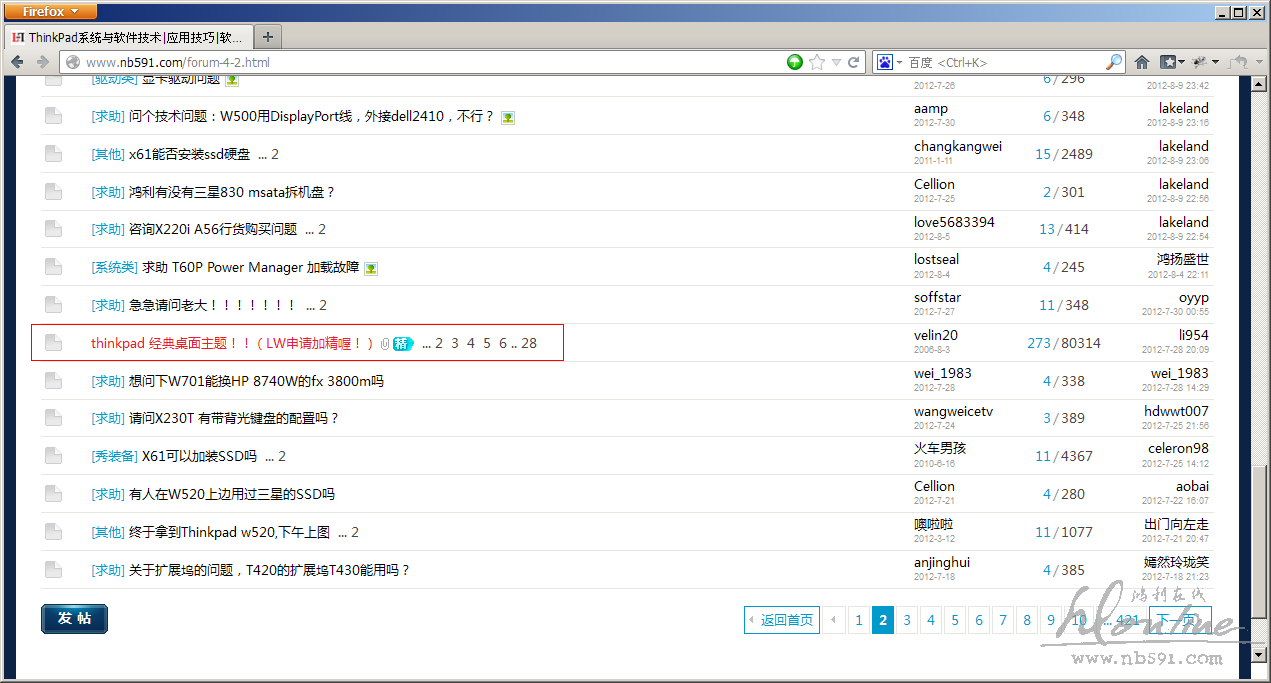The height and width of the screenshot is (683, 1271).
Task: Click the paperclip attachment icon on thinkpad theme thread
Action: [384, 343]
